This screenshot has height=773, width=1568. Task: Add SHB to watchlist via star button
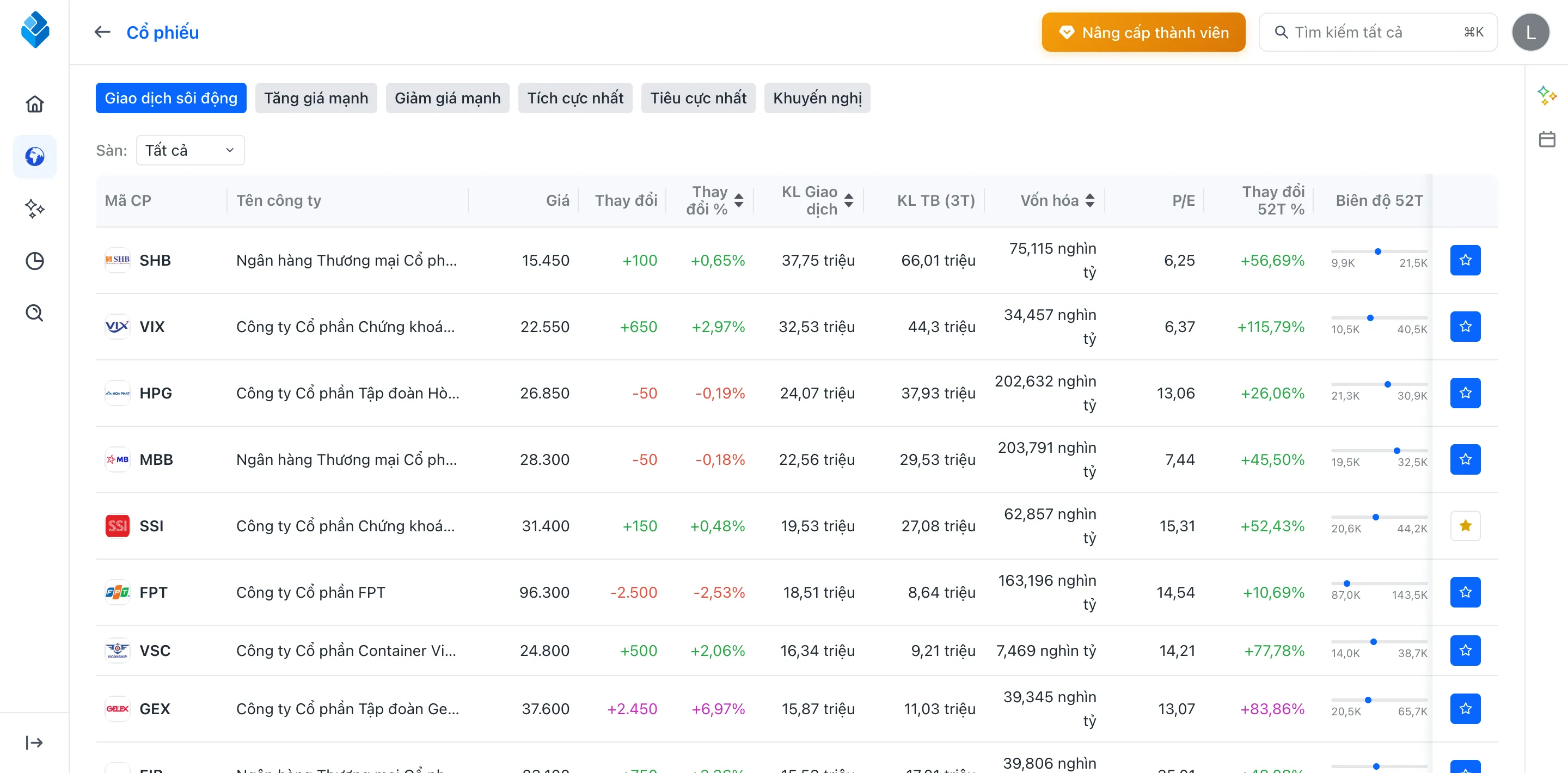click(1466, 260)
